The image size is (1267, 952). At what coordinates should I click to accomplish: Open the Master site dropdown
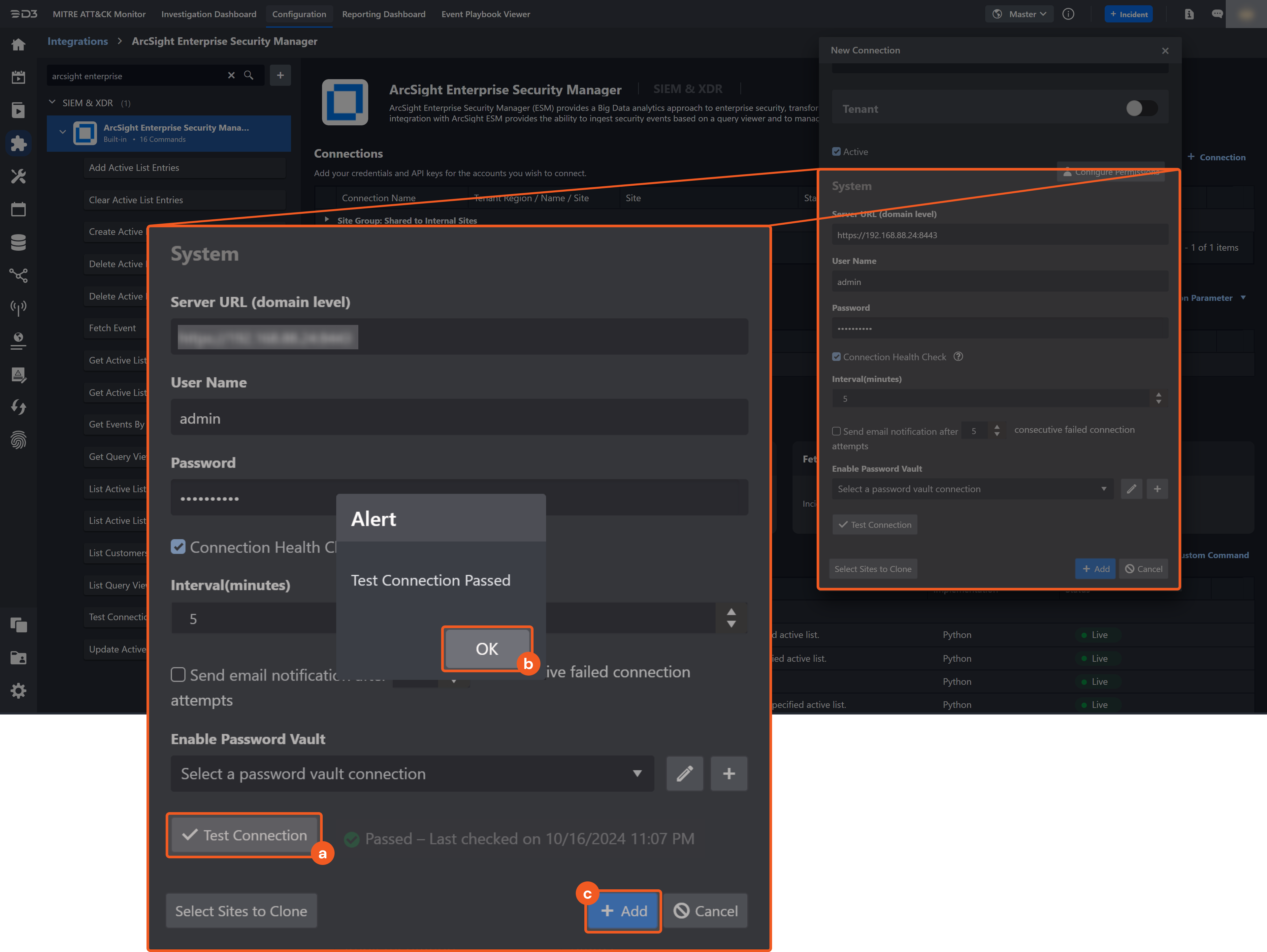coord(1022,14)
